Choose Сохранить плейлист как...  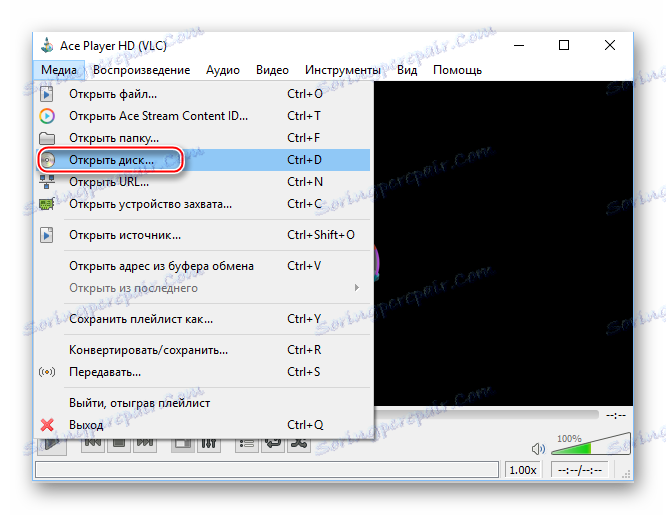[x=203, y=319]
